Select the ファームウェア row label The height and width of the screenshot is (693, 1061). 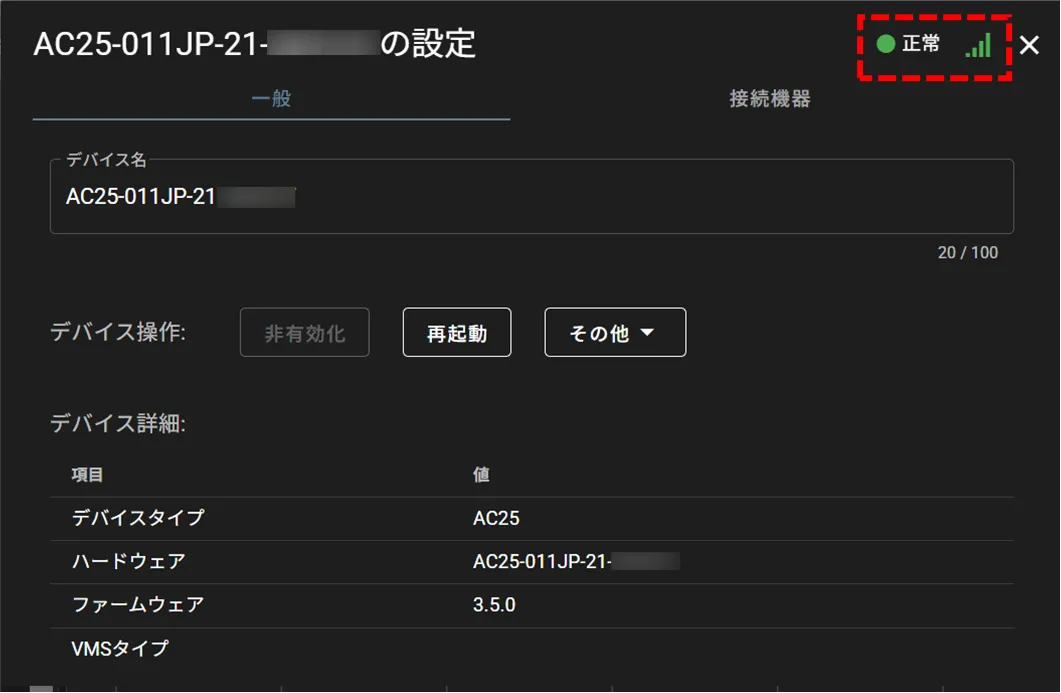tap(138, 604)
